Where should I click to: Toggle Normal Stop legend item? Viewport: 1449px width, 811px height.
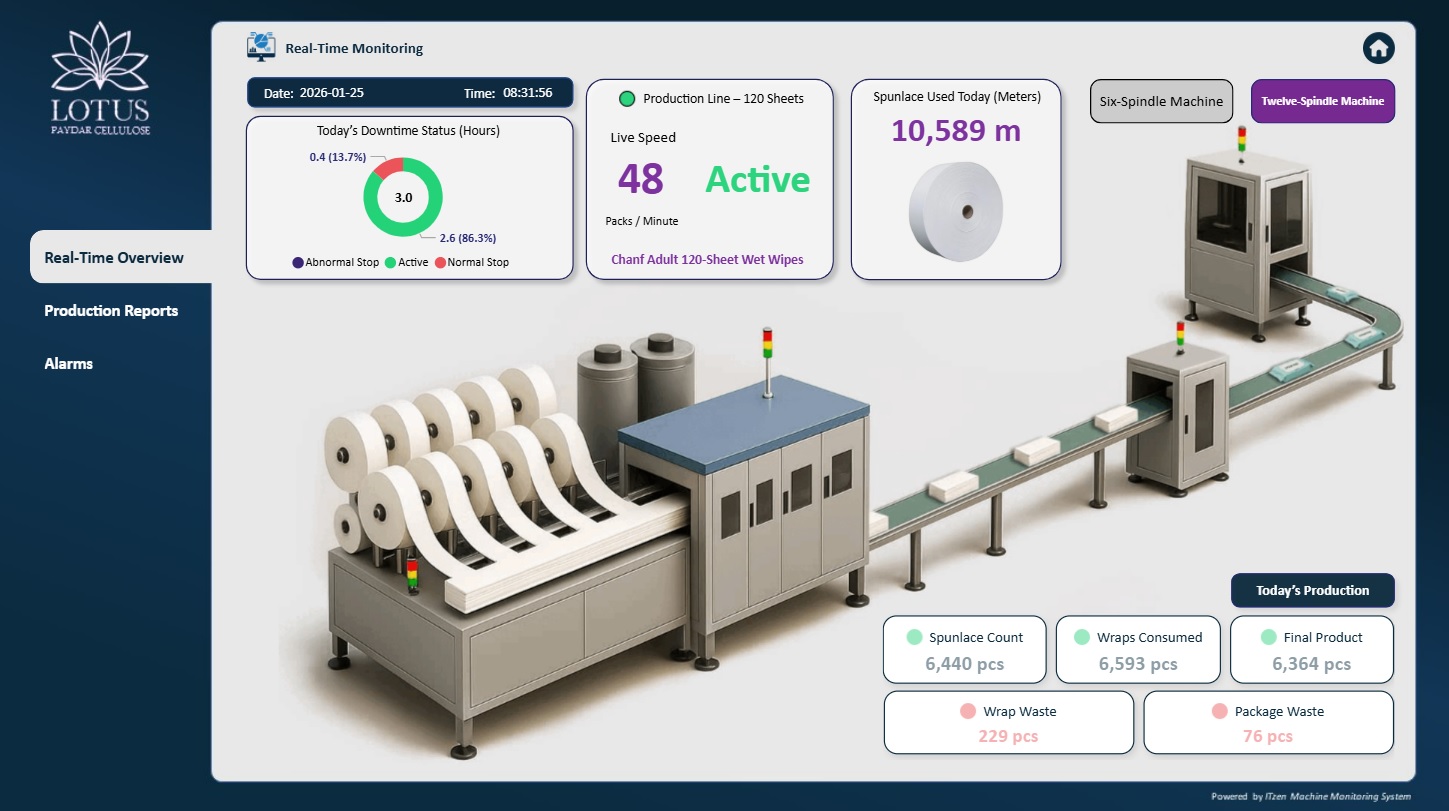470,262
